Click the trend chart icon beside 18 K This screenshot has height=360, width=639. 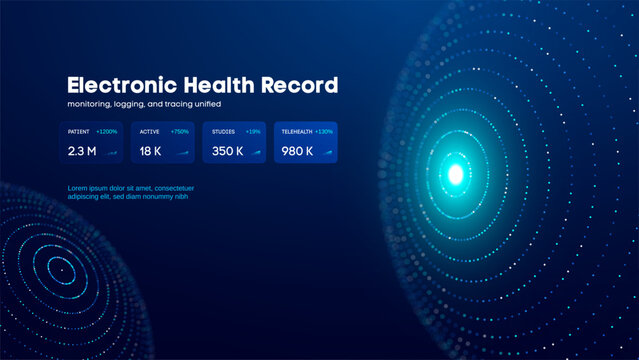point(183,153)
